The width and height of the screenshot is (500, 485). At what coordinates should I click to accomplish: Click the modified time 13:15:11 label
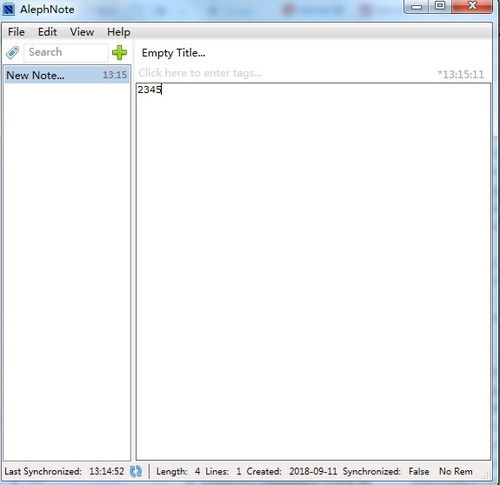point(461,74)
